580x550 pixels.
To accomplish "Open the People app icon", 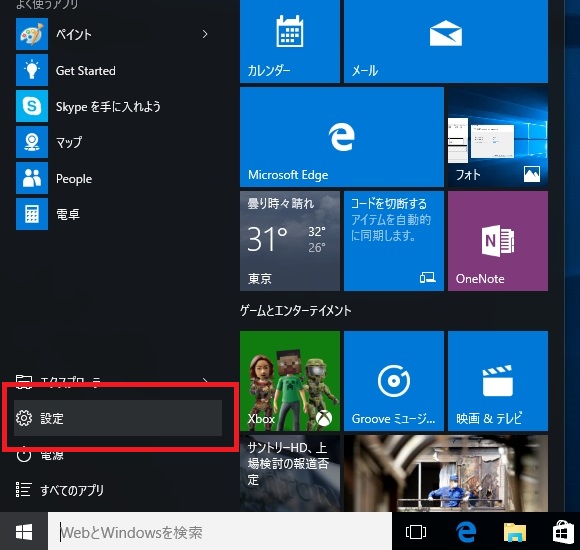I will pos(32,178).
